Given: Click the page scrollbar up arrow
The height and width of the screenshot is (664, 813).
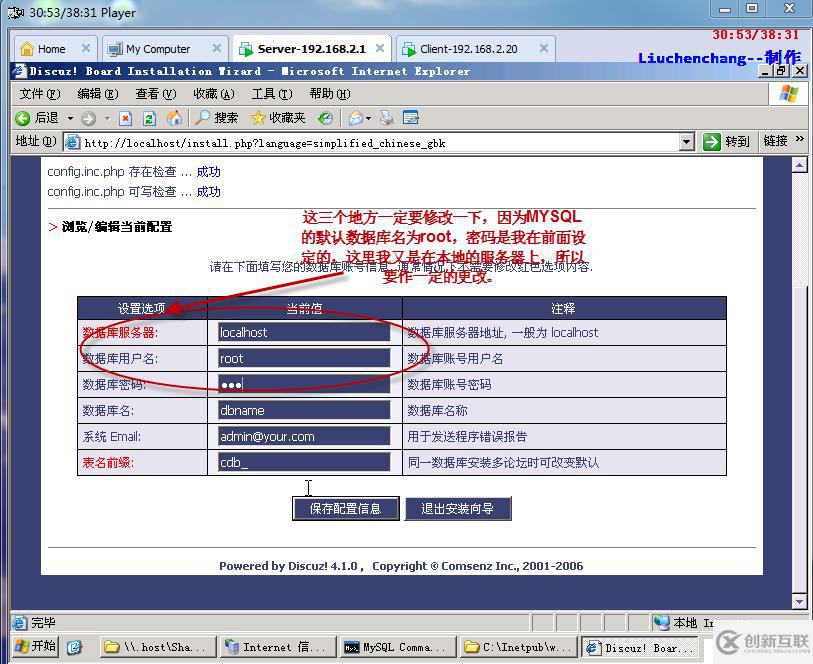Looking at the screenshot, I should (x=799, y=165).
